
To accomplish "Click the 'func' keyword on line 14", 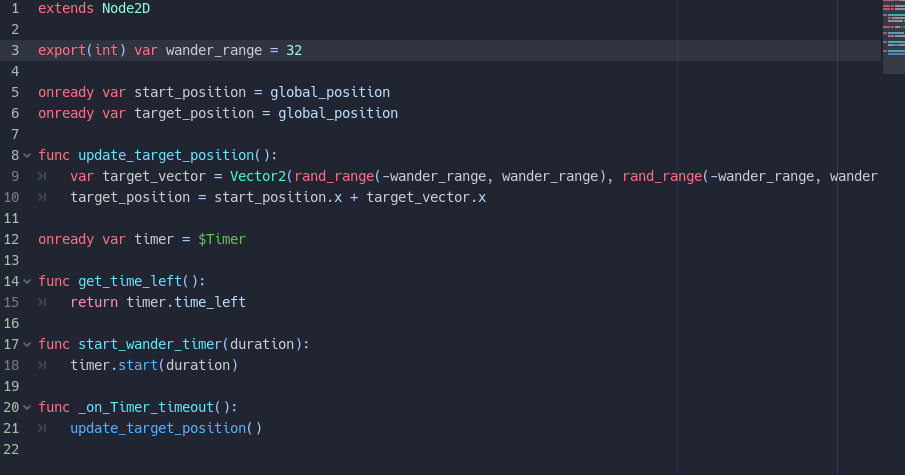I will [x=54, y=281].
